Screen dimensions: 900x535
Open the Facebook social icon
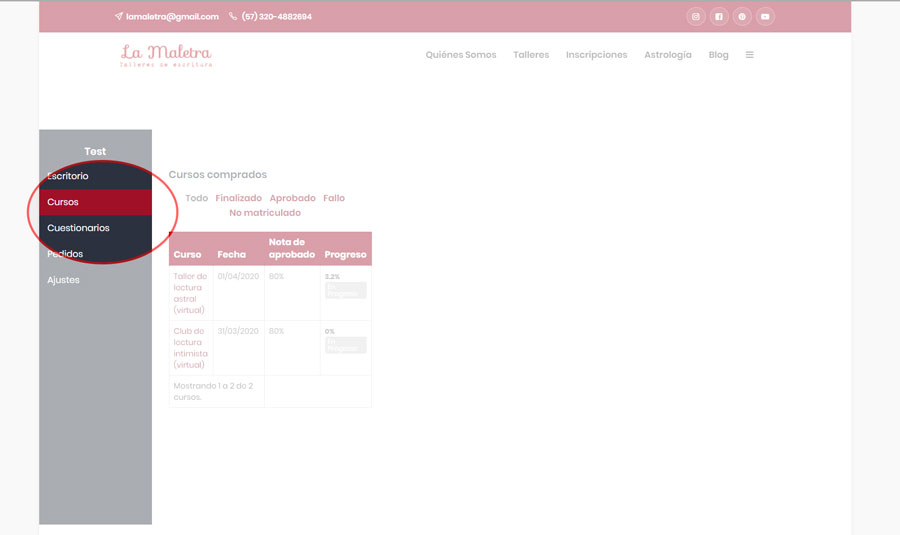coord(719,17)
